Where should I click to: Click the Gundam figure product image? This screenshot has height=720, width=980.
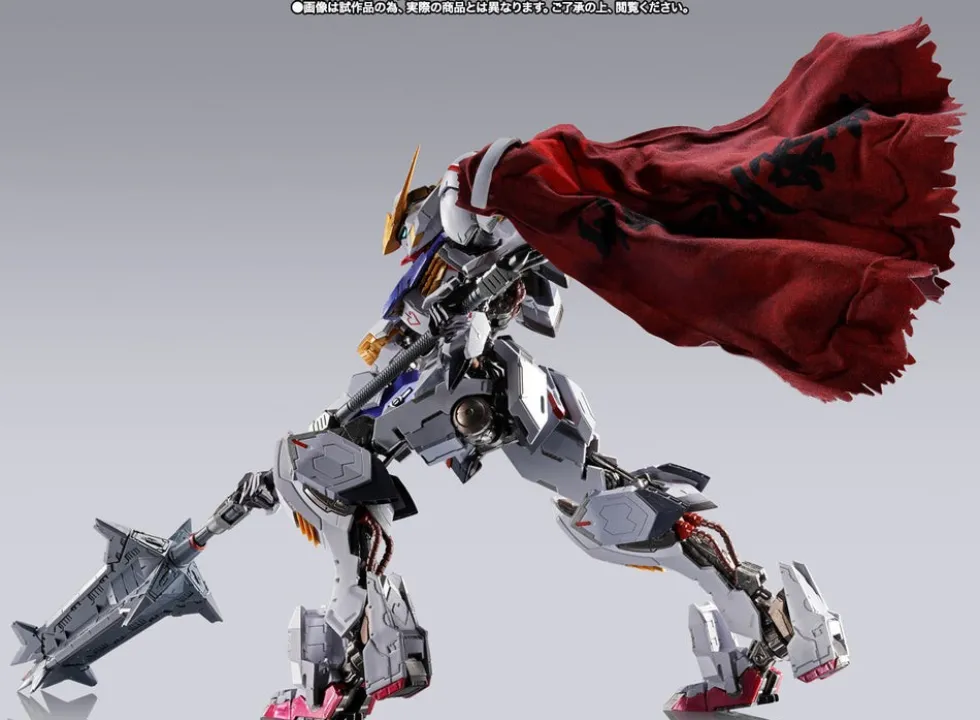[x=490, y=367]
